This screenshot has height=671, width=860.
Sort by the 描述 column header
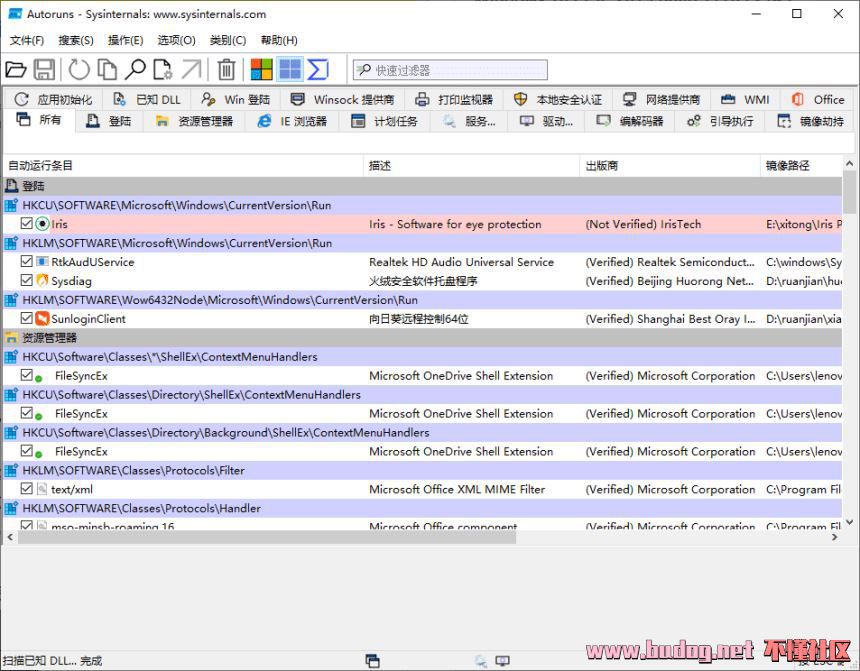pyautogui.click(x=380, y=165)
